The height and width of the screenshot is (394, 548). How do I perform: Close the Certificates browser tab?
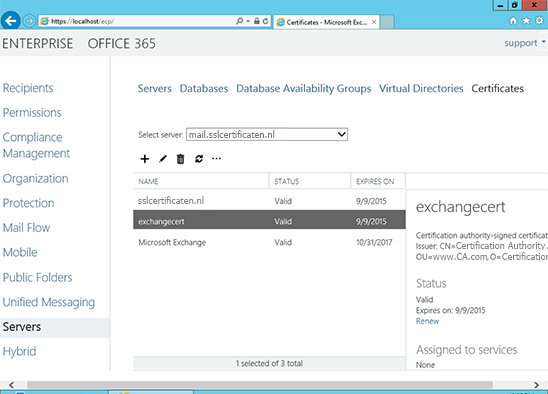click(374, 22)
